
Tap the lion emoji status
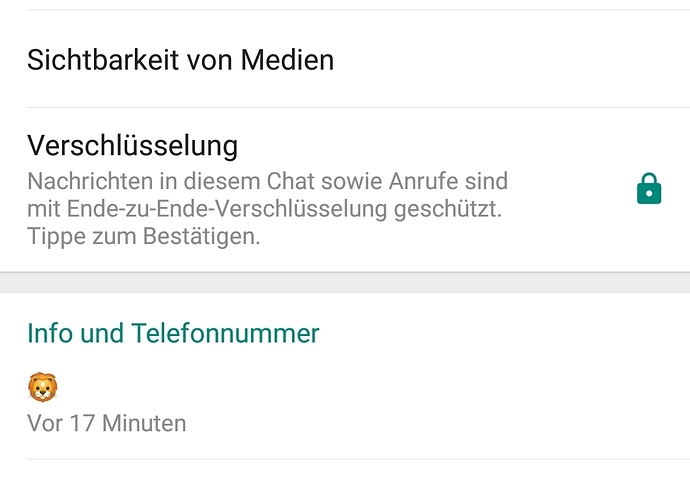coord(43,387)
